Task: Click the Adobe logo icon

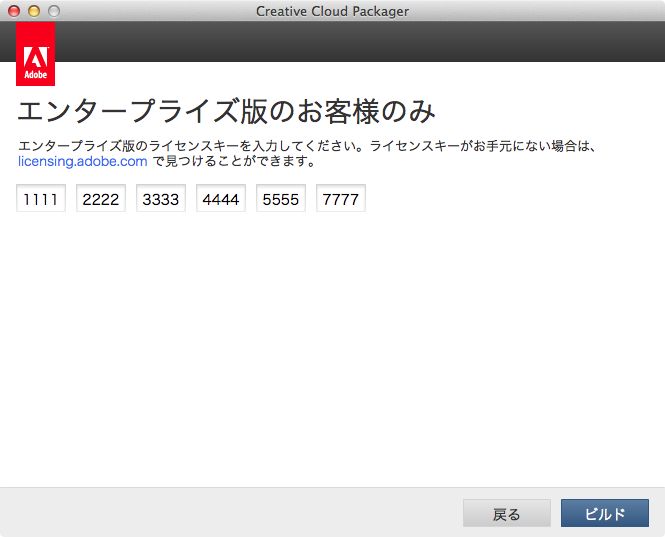Action: (36, 54)
